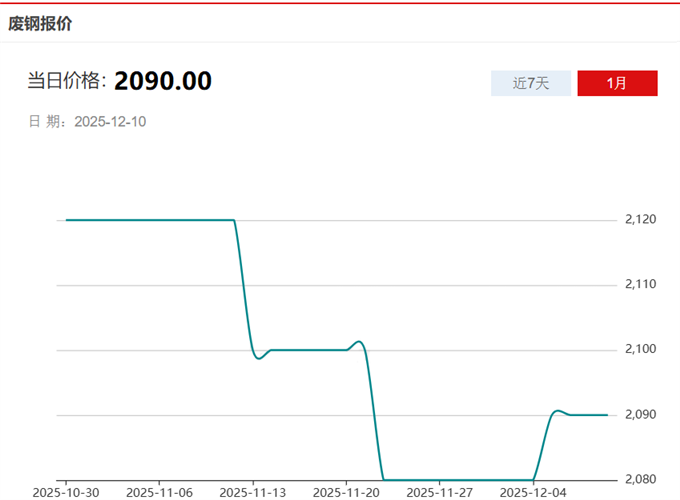Click the line's small peak near 2025-11-20

click(359, 342)
